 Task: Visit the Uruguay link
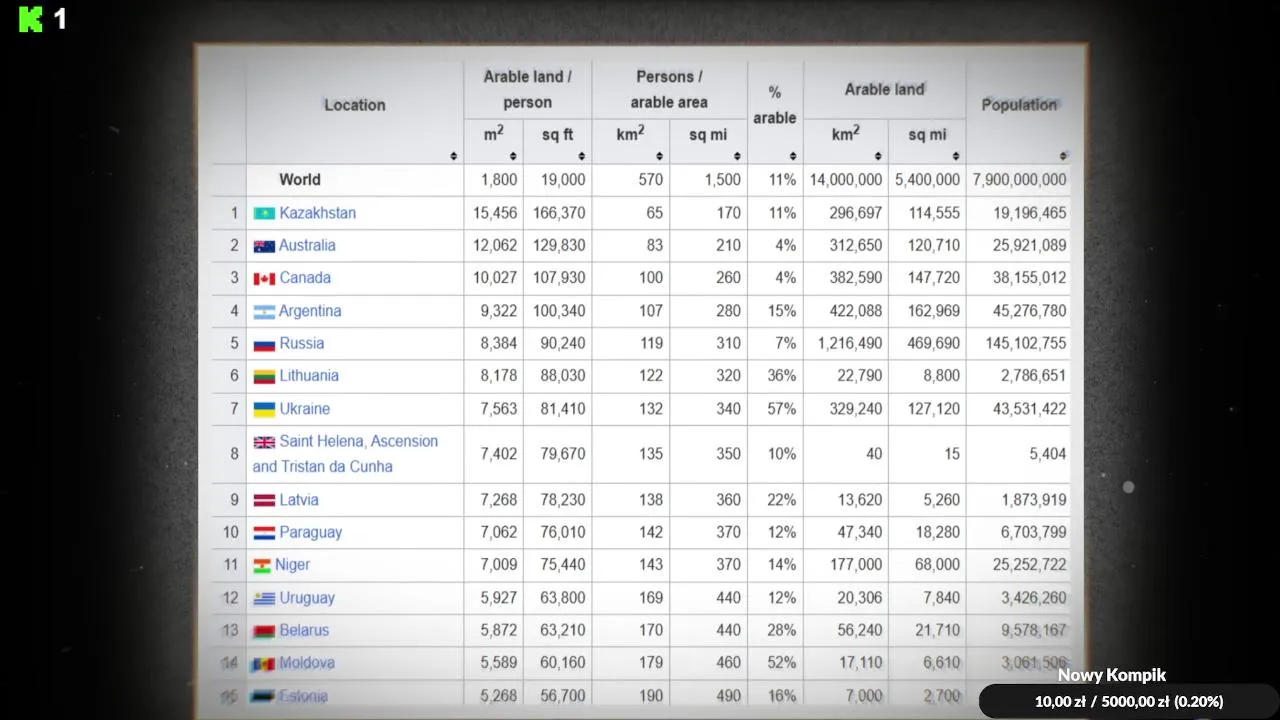click(x=307, y=598)
